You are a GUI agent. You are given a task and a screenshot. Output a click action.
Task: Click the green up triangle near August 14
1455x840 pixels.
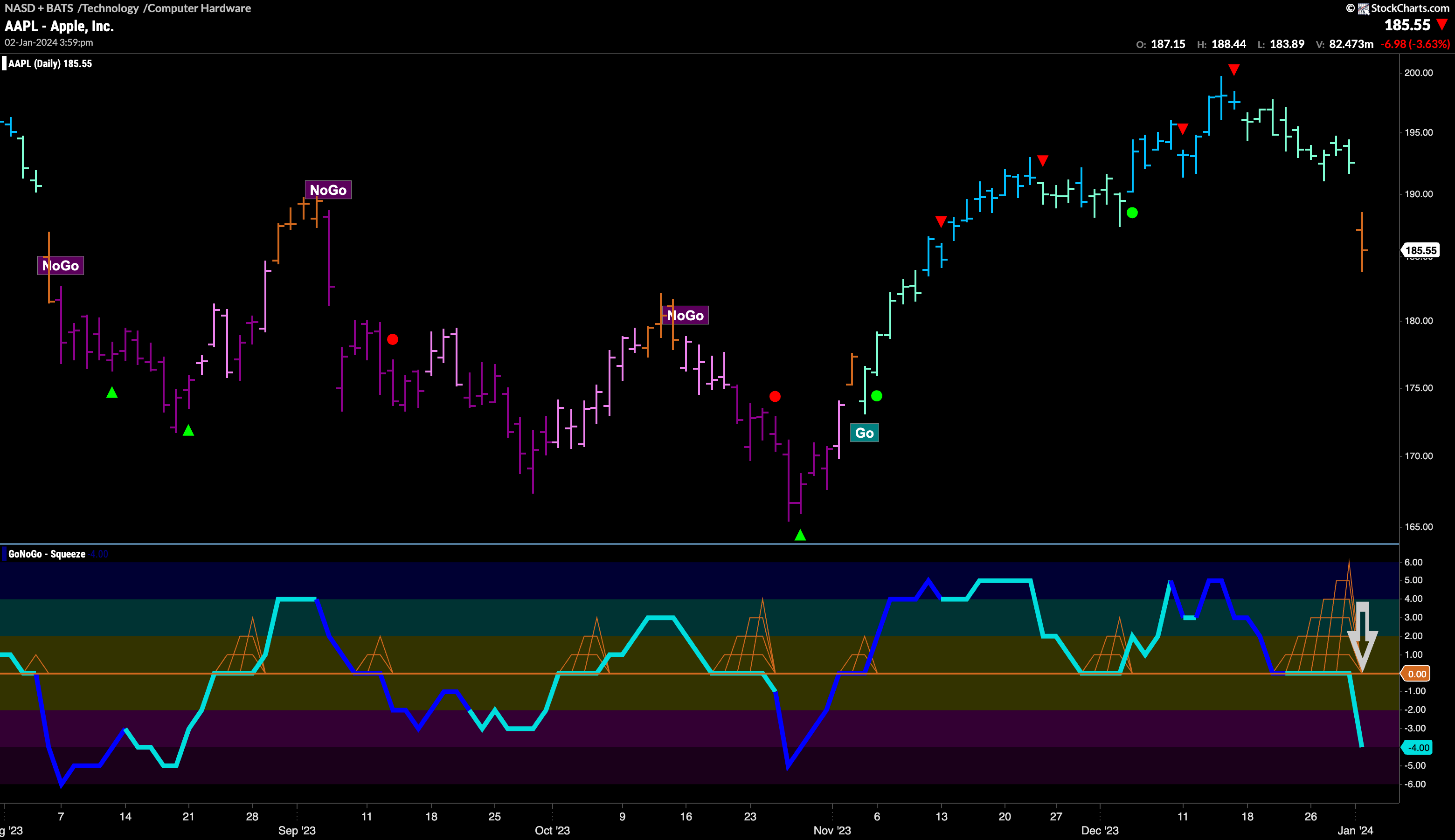[x=112, y=392]
